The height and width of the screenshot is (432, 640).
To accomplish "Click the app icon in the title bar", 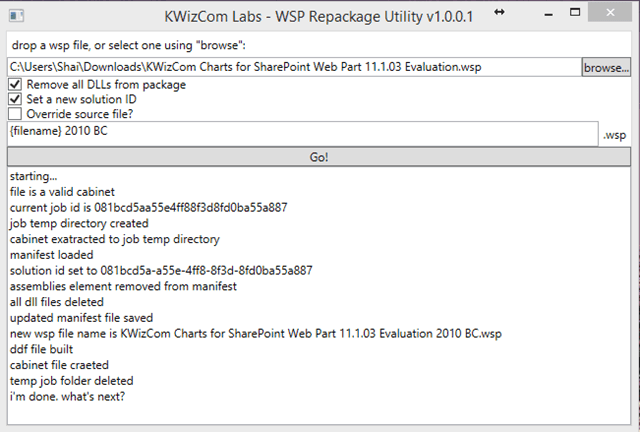I will pyautogui.click(x=16, y=16).
